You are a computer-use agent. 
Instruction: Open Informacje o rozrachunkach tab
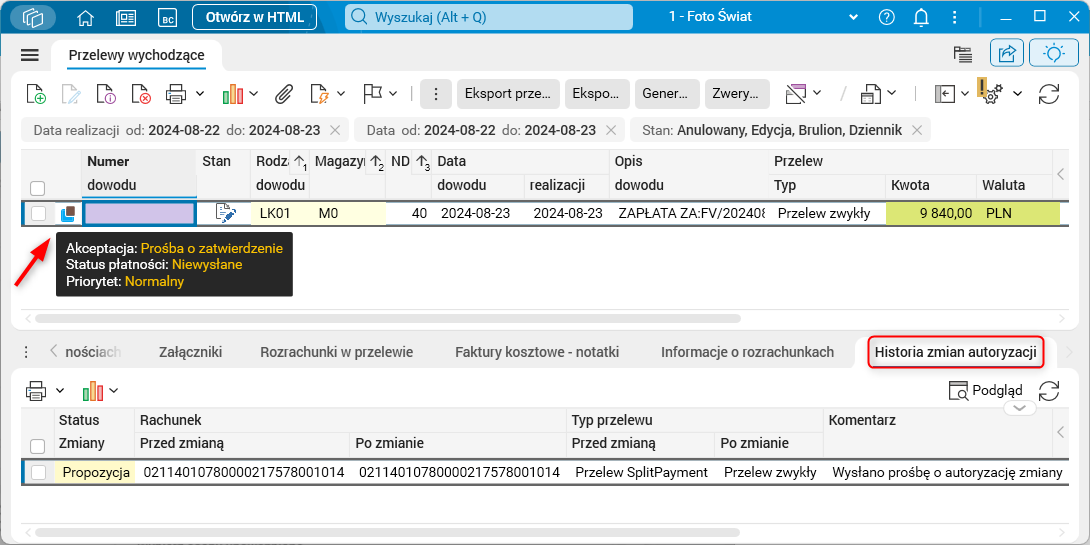point(747,352)
